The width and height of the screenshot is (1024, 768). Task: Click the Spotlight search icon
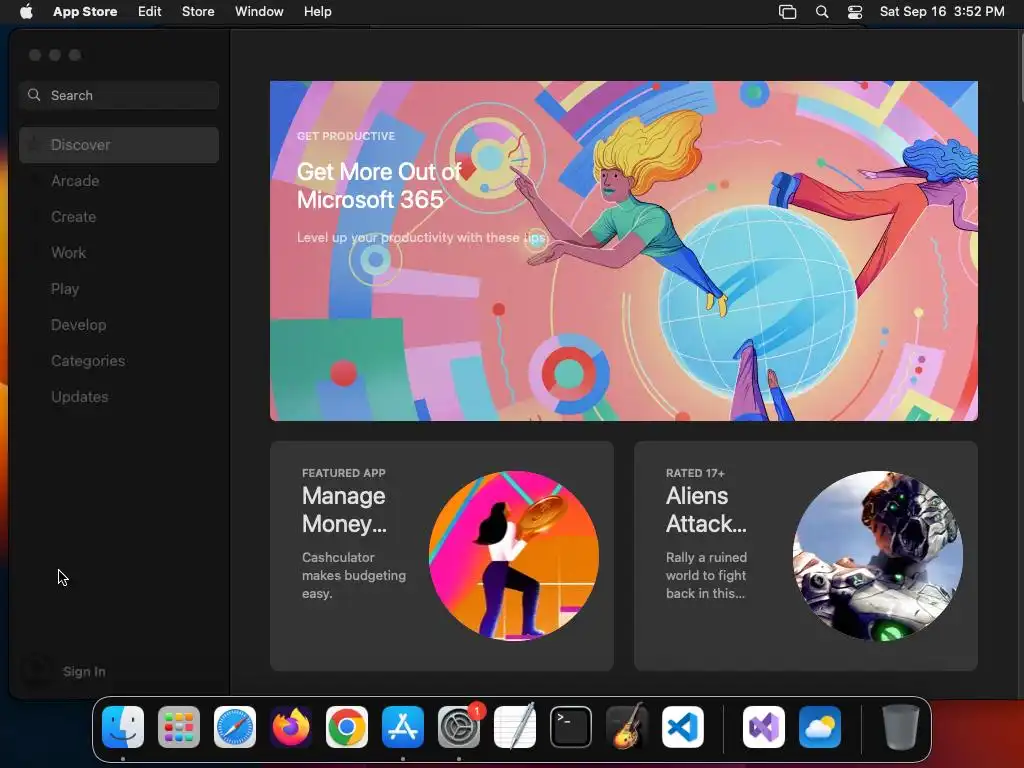[822, 12]
